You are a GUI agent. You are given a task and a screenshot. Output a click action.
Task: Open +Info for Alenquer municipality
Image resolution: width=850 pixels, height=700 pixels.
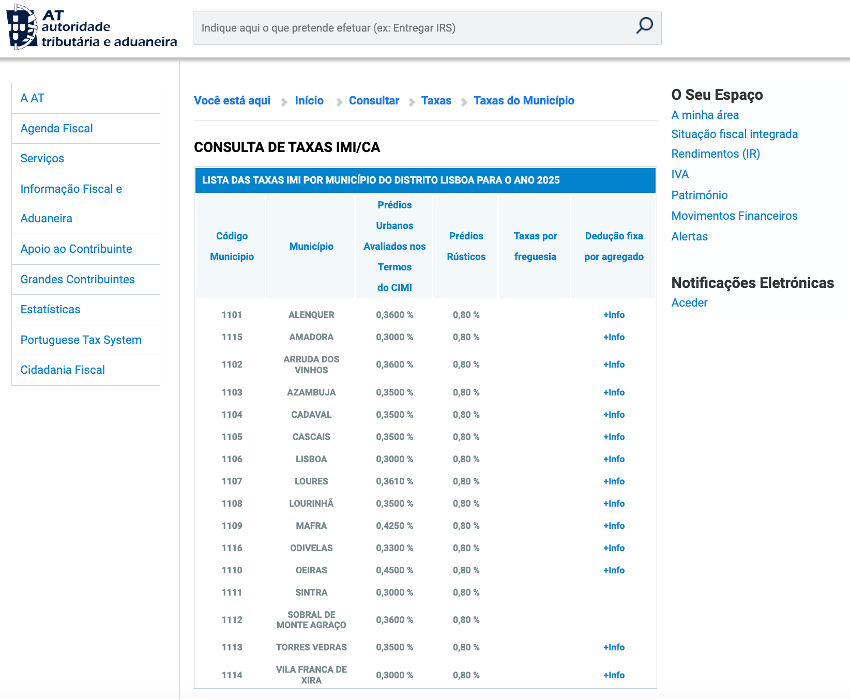point(614,315)
